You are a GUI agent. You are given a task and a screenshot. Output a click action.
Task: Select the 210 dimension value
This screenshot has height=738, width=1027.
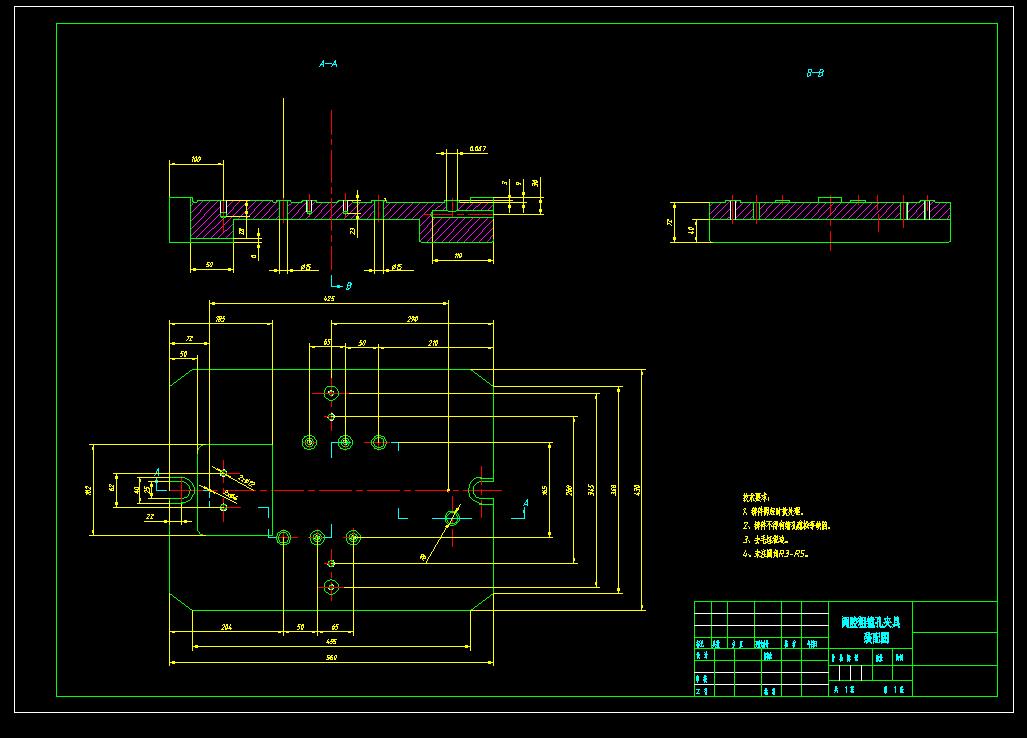[x=433, y=343]
